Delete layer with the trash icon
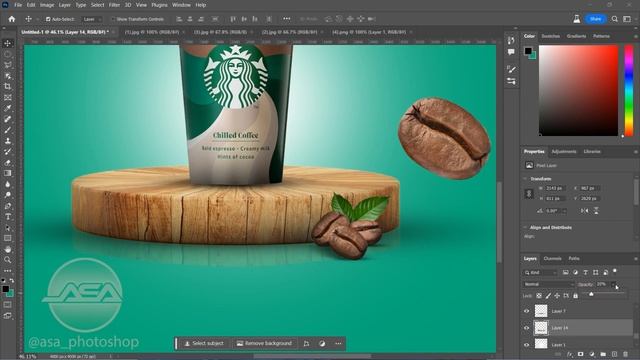Screen dimensions: 640x360 click(626, 354)
